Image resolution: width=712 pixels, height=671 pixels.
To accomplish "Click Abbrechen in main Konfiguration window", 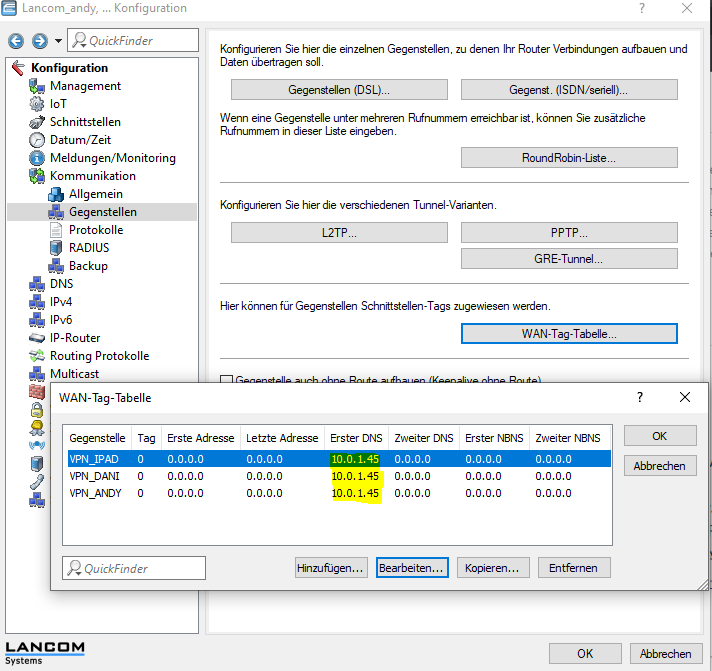I will coord(666,653).
